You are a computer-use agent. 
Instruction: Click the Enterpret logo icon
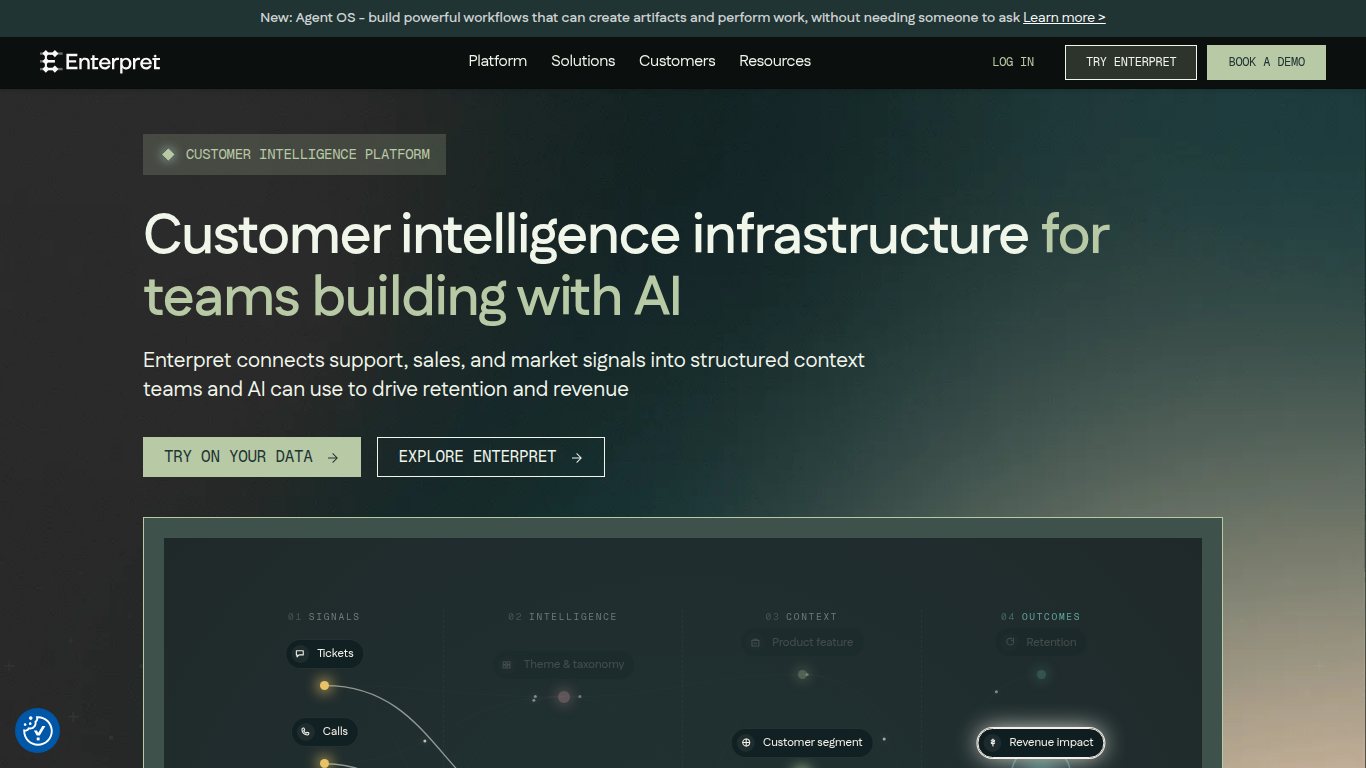tap(50, 62)
